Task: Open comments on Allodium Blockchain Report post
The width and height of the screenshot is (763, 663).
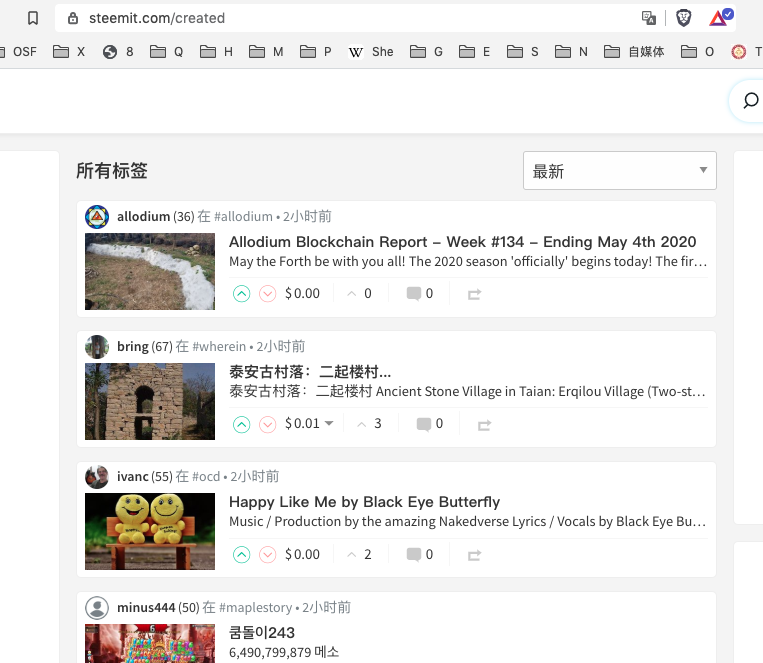Action: pyautogui.click(x=419, y=294)
